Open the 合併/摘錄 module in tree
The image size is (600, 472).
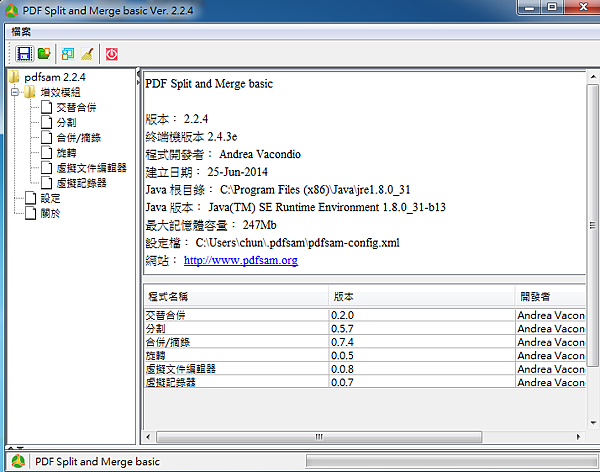(x=78, y=138)
